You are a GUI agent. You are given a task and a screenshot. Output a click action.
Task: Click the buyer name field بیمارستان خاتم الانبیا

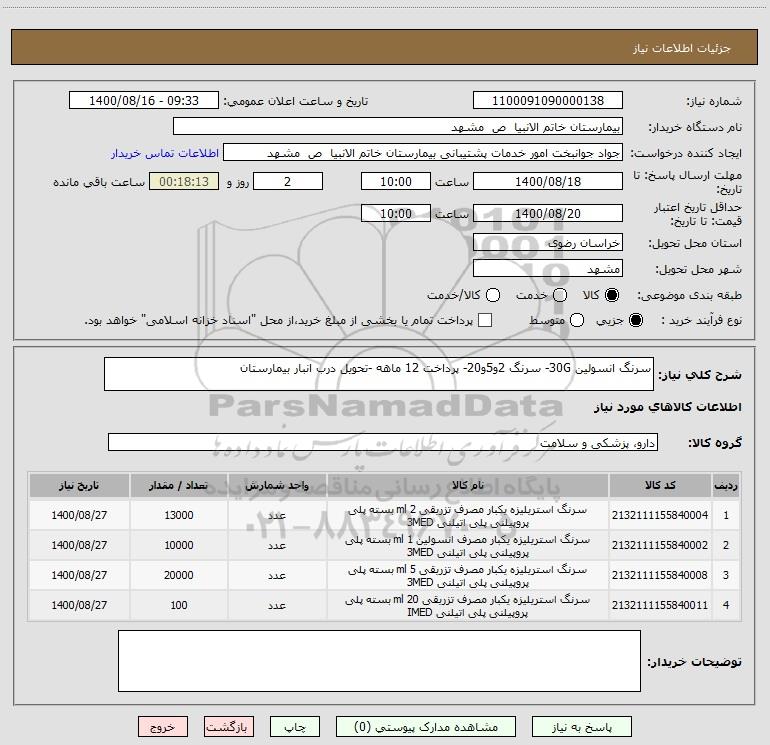pos(398,126)
